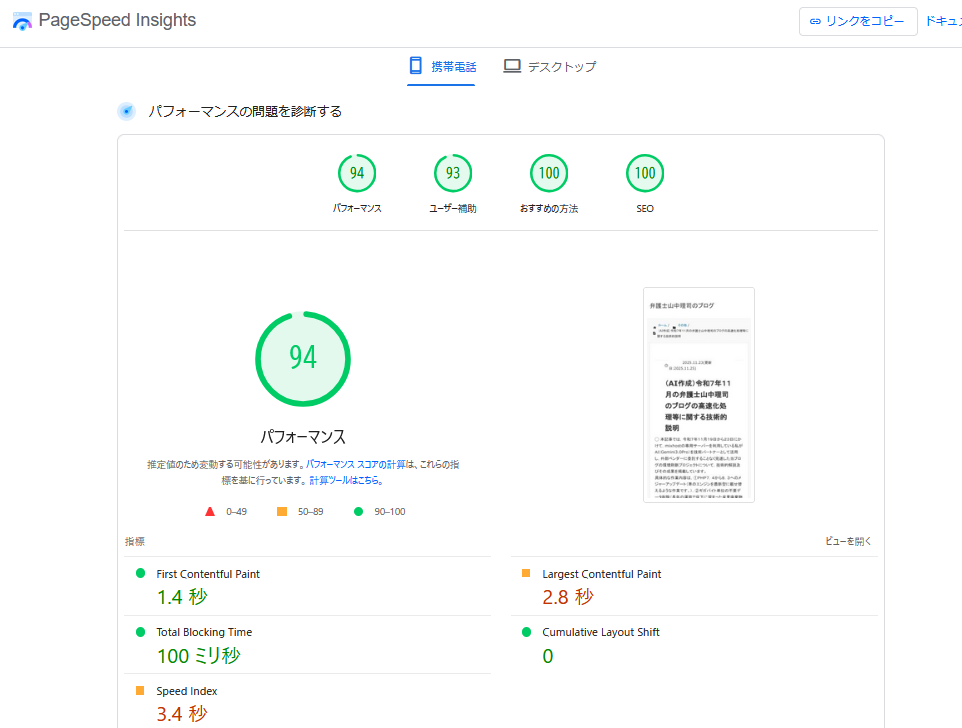This screenshot has width=962, height=728.
Task: Expand the Largest Contentful Paint metric
Action: (x=601, y=574)
